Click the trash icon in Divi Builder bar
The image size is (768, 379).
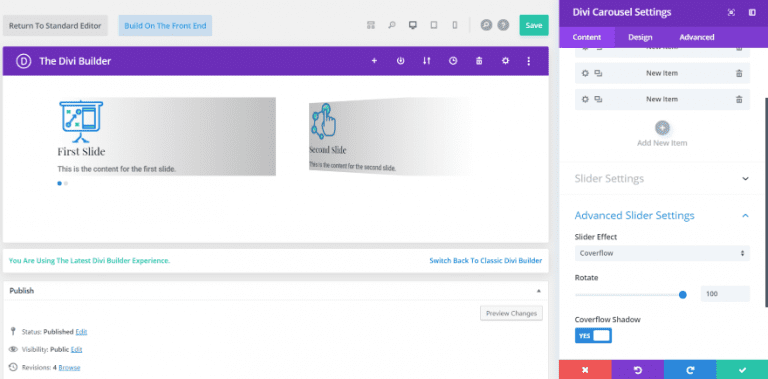tap(480, 61)
